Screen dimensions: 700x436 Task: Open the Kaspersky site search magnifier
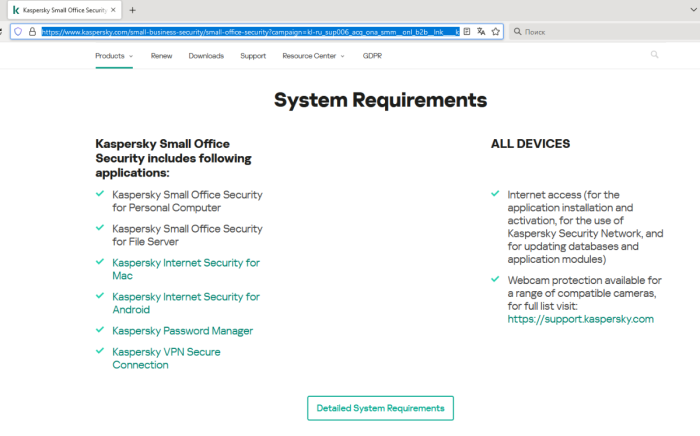[654, 54]
